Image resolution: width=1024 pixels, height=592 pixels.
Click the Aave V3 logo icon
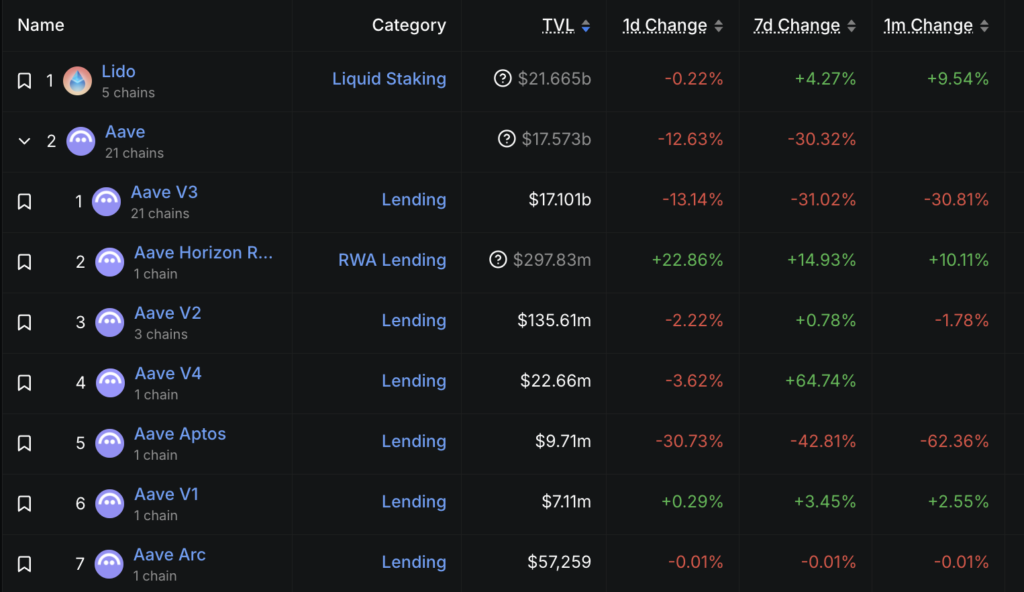point(107,202)
